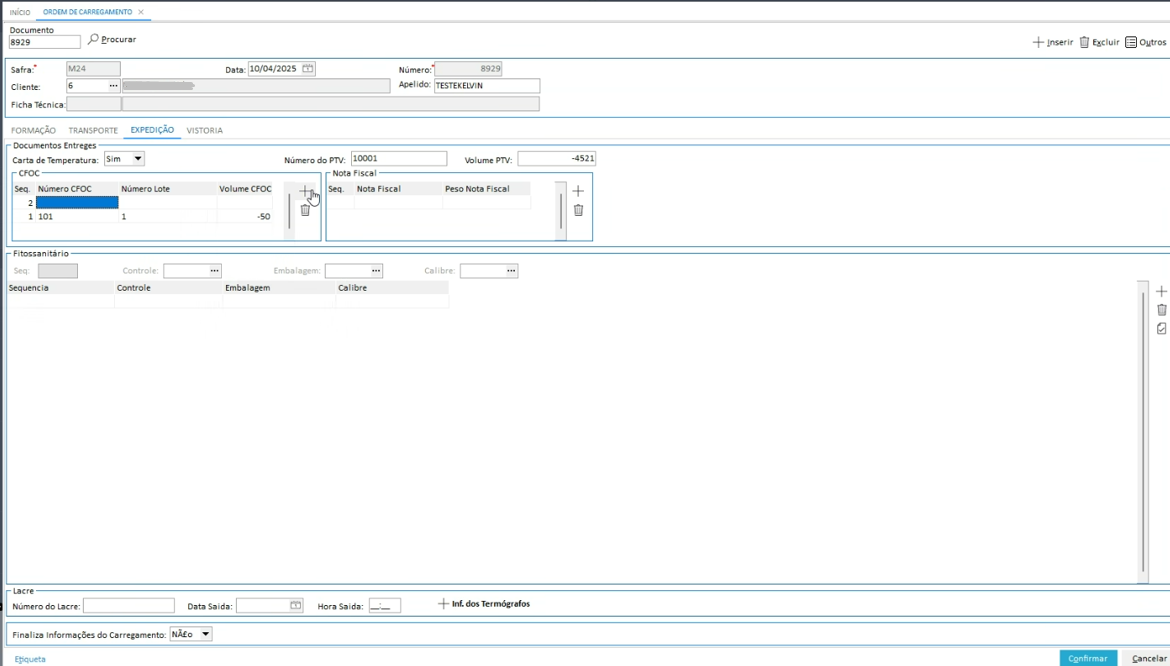Click the Calibre column header in grid
The width and height of the screenshot is (1170, 666).
(x=392, y=288)
